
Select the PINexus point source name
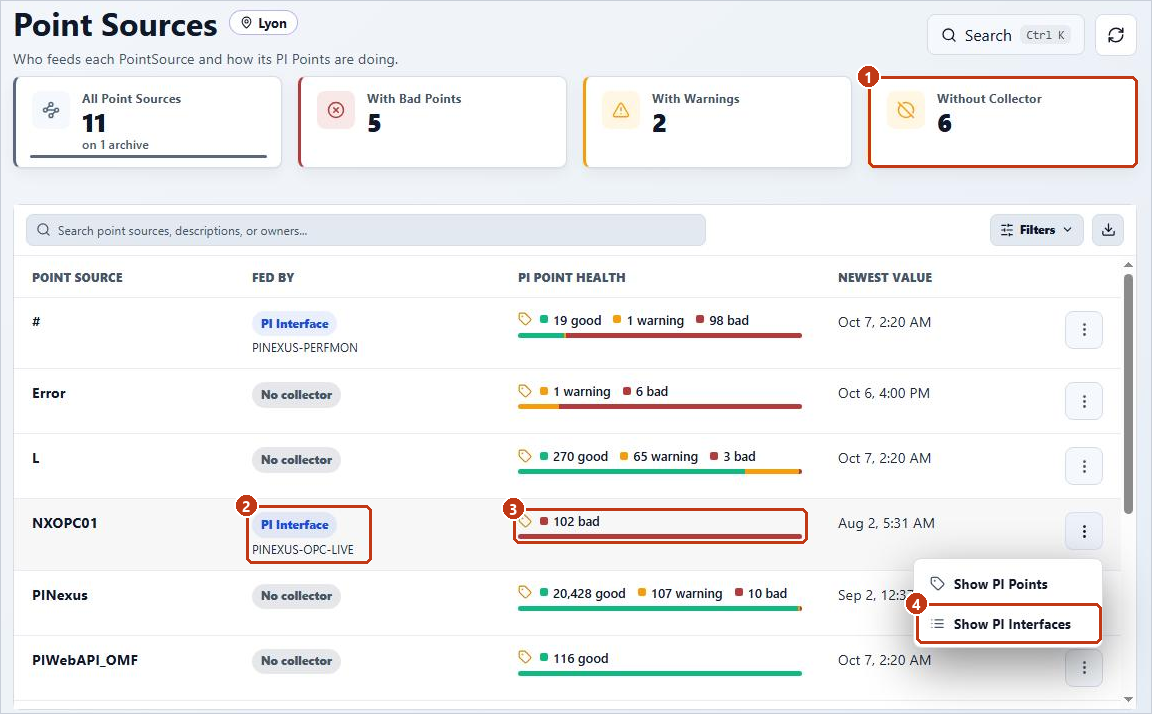(60, 595)
